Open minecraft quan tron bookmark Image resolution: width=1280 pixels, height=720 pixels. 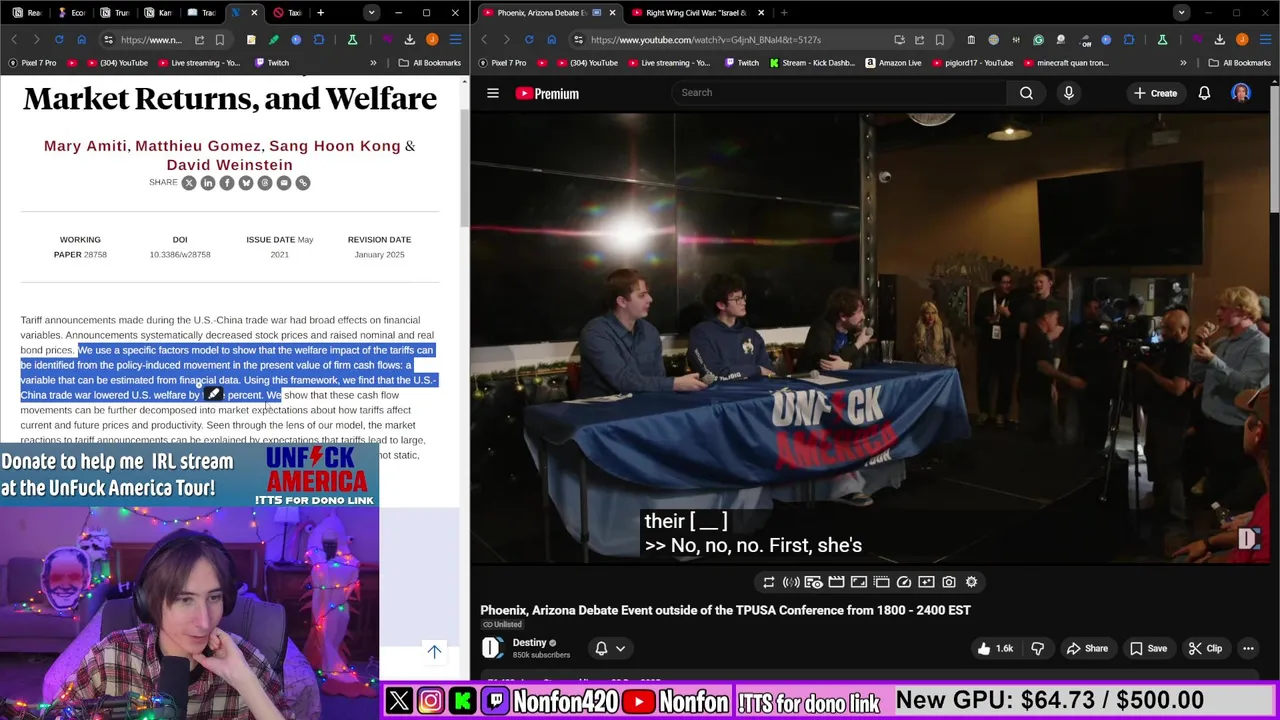click(1065, 63)
